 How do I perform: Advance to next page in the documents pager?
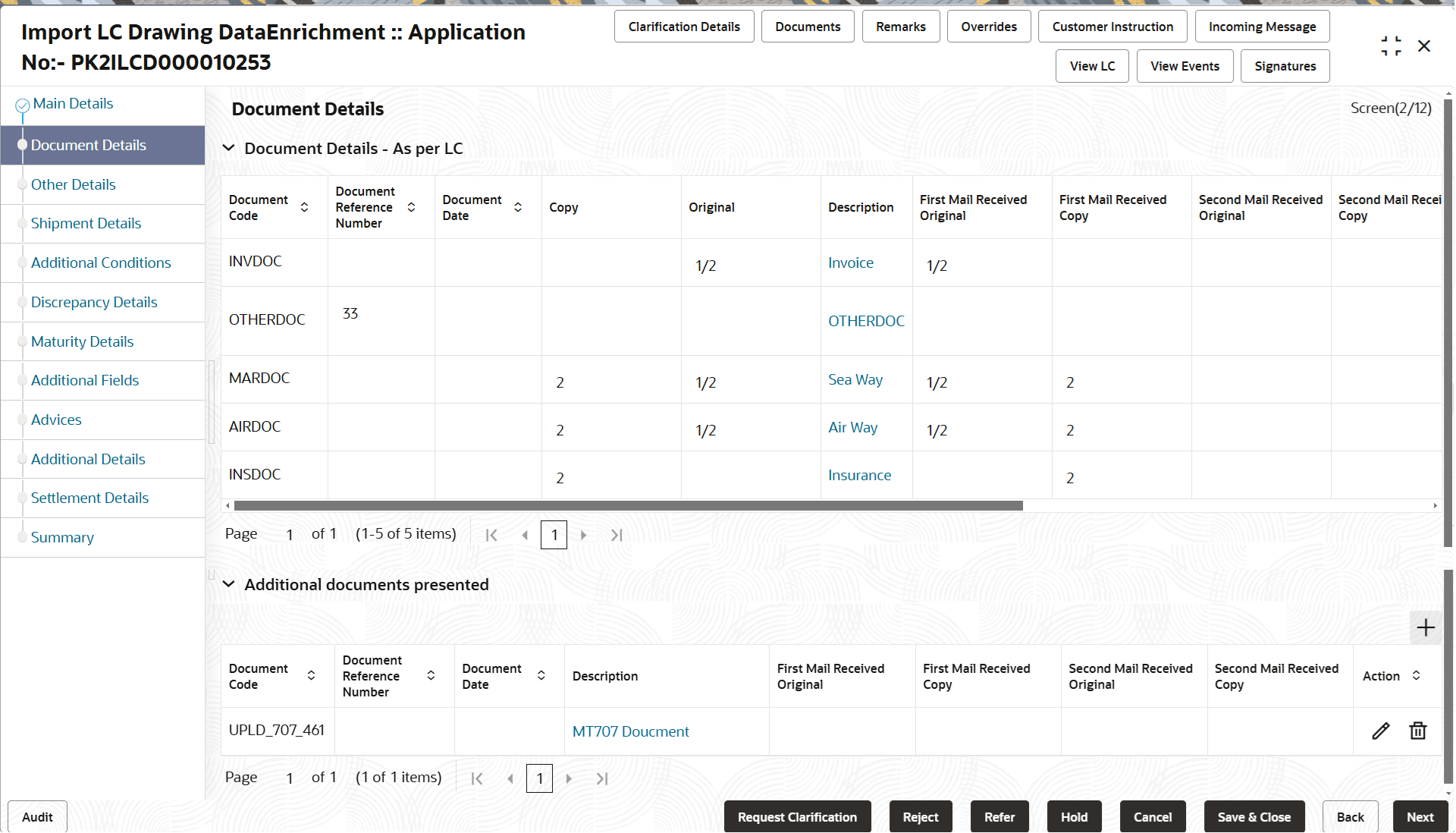tap(583, 535)
